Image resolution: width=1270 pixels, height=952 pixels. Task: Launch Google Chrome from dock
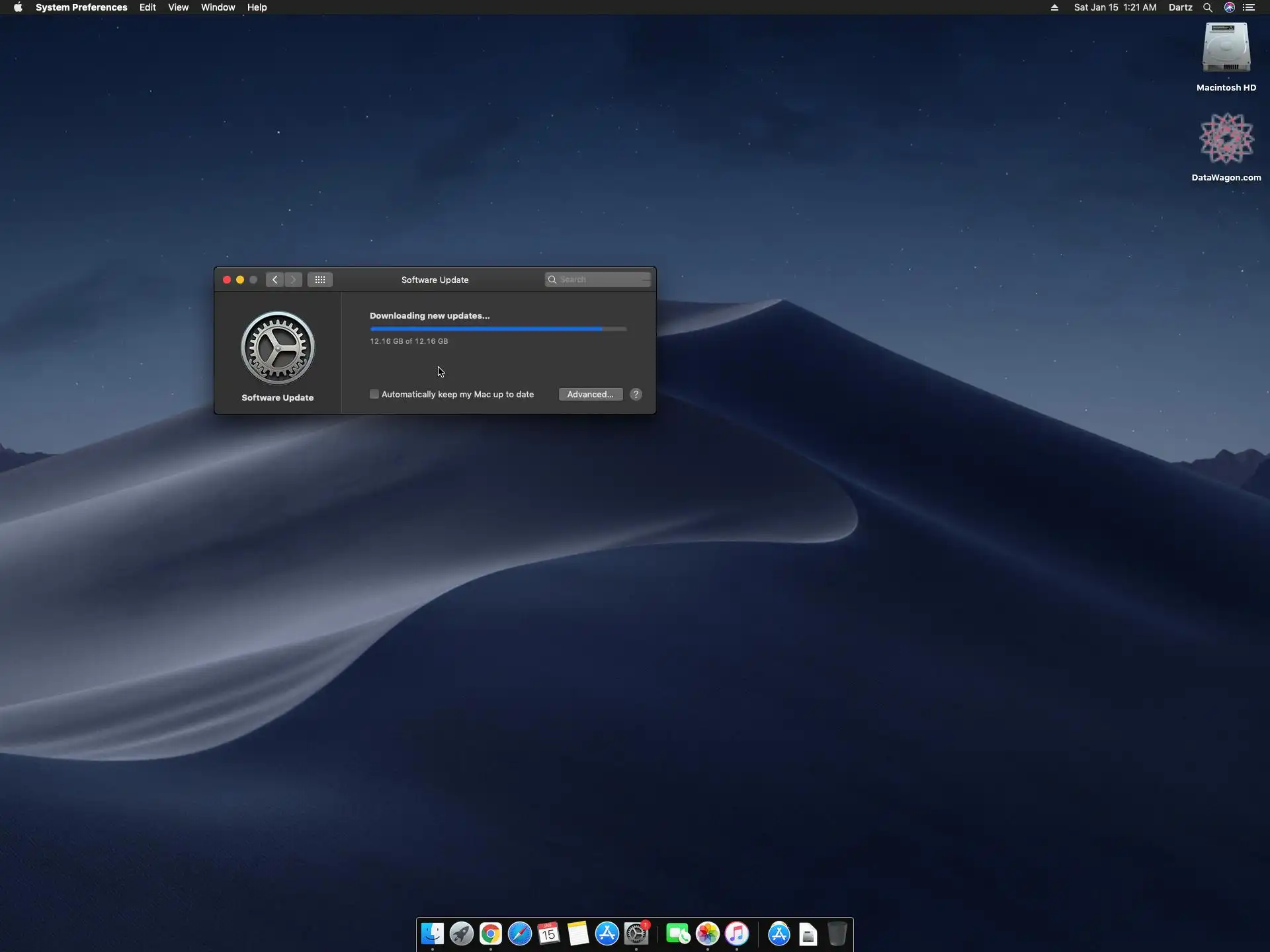(x=490, y=933)
